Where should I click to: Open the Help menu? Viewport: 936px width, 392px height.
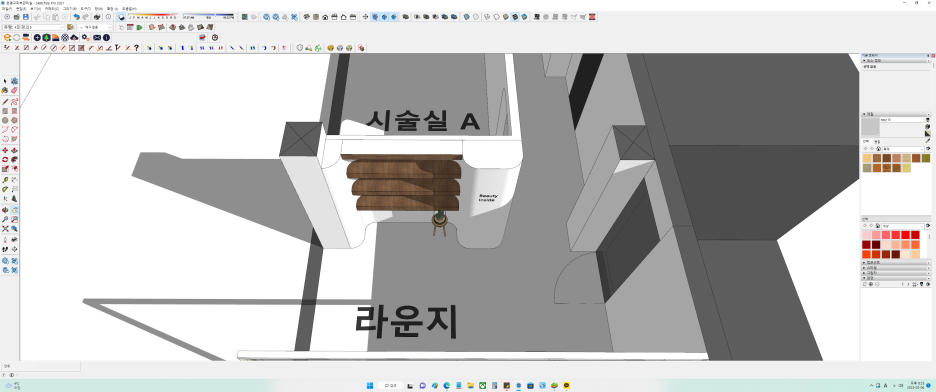[130, 9]
